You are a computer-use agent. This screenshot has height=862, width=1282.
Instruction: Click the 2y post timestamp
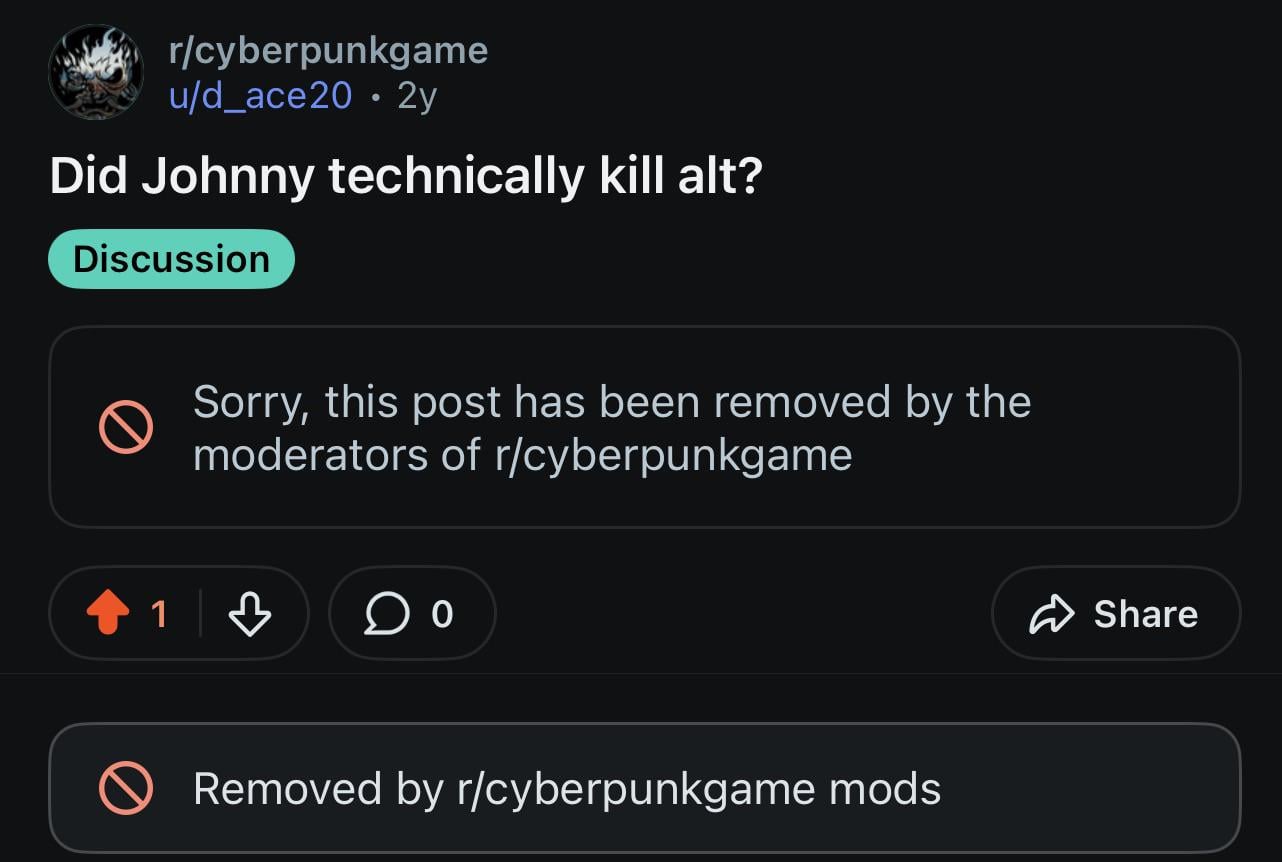tap(417, 96)
